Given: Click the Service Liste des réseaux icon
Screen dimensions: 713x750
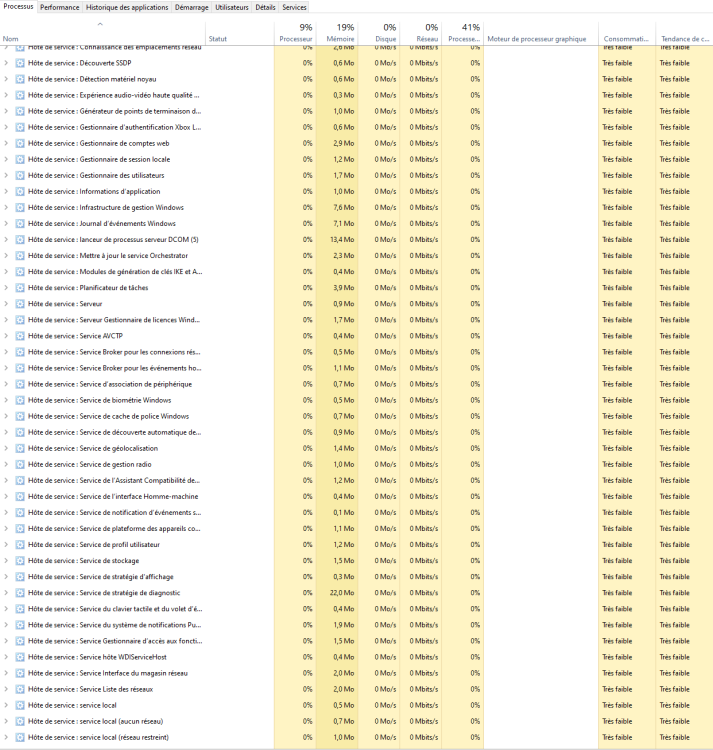Looking at the screenshot, I should point(20,689).
